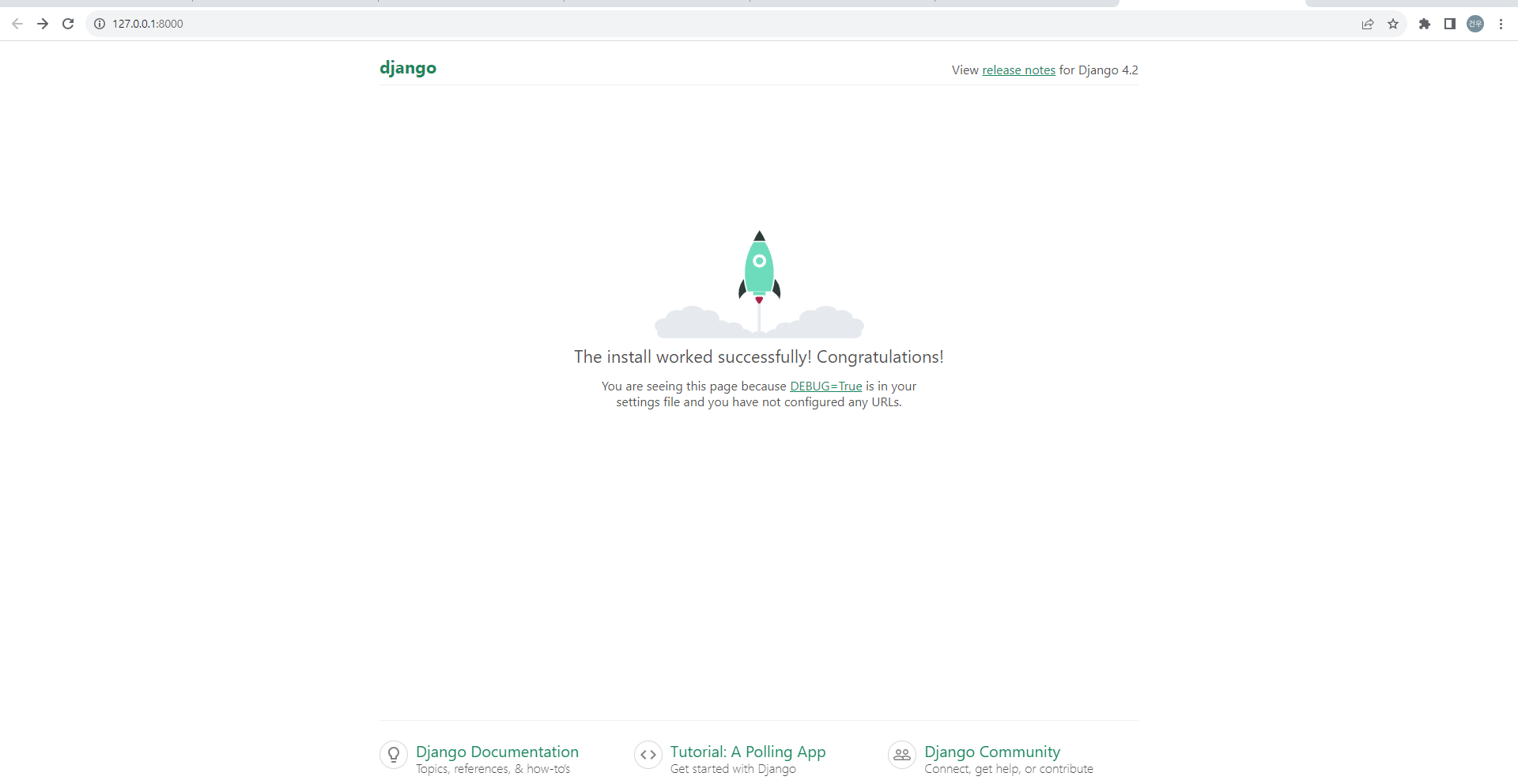
Task: Open the release notes link
Action: pos(1018,70)
